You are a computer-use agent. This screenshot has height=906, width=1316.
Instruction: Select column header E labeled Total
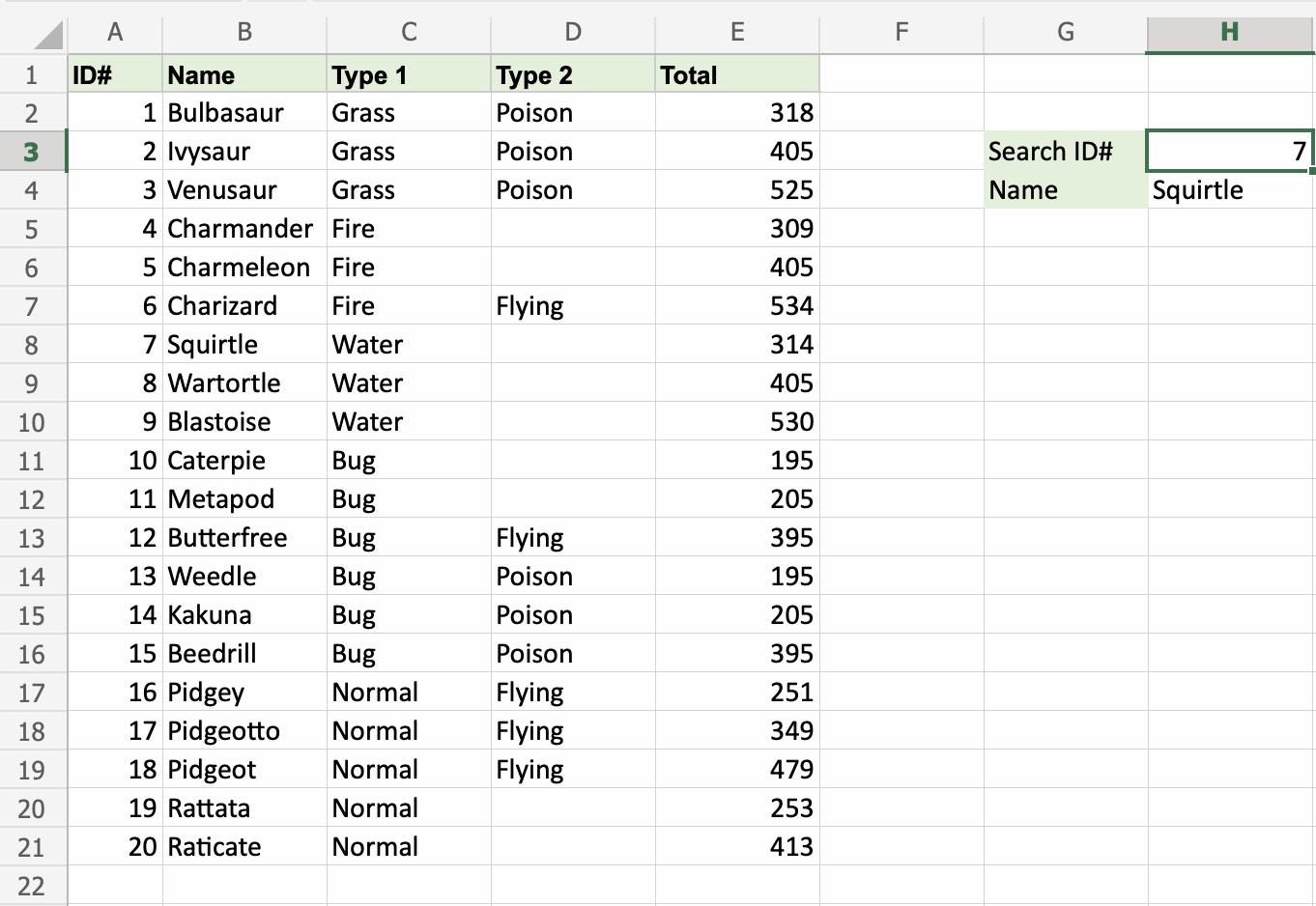[x=737, y=32]
